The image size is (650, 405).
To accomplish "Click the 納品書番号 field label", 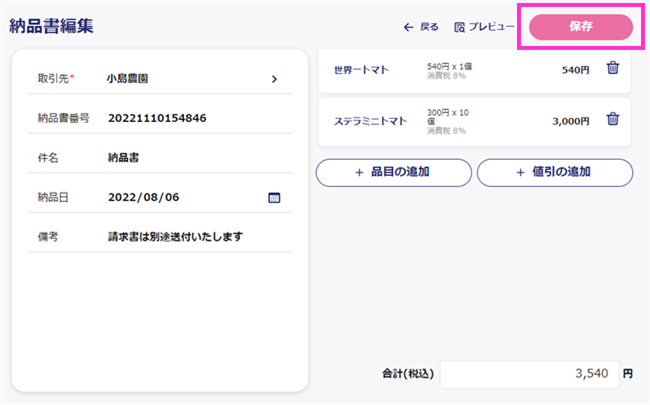I will point(63,118).
